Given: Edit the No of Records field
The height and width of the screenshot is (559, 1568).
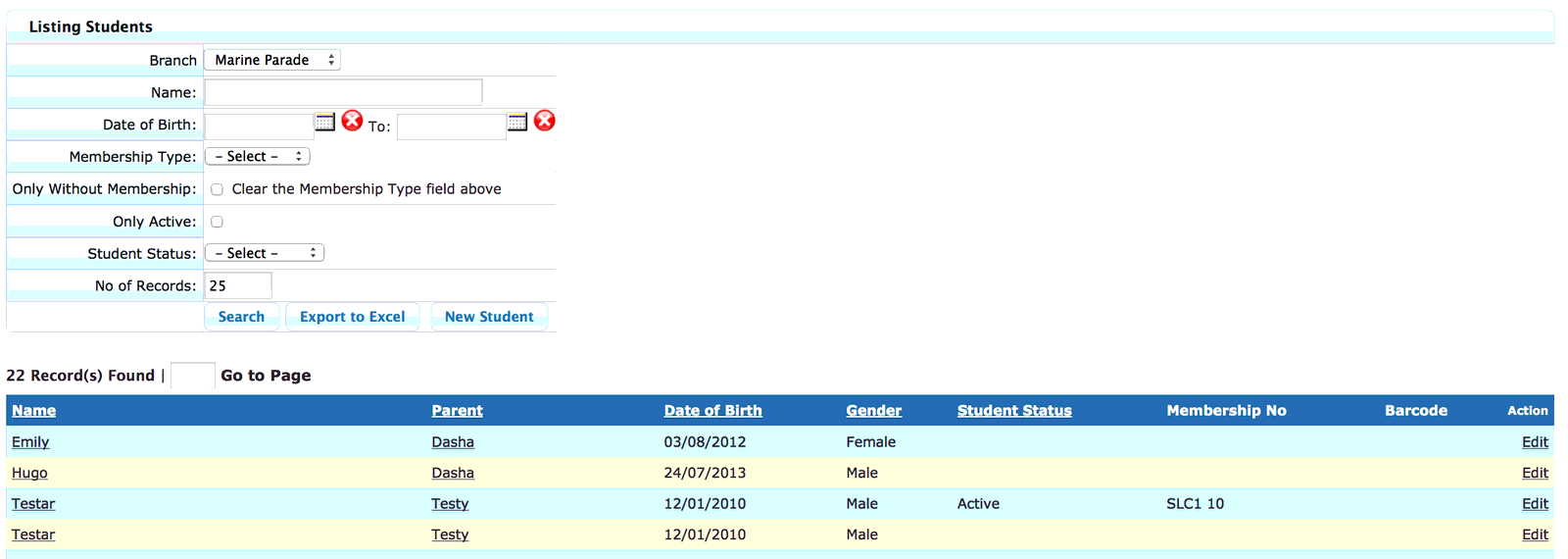Looking at the screenshot, I should click(238, 285).
